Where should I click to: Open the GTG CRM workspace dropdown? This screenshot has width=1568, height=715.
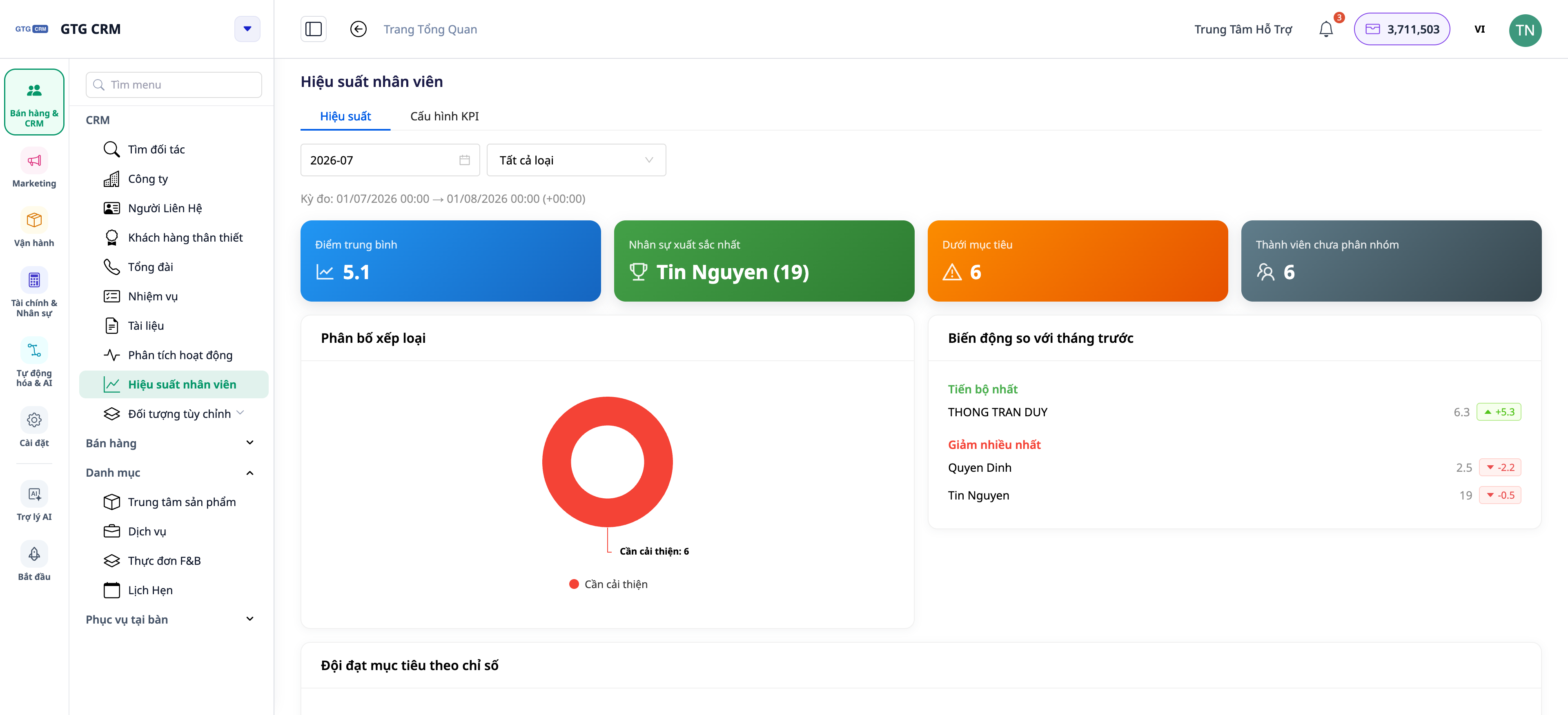point(247,29)
